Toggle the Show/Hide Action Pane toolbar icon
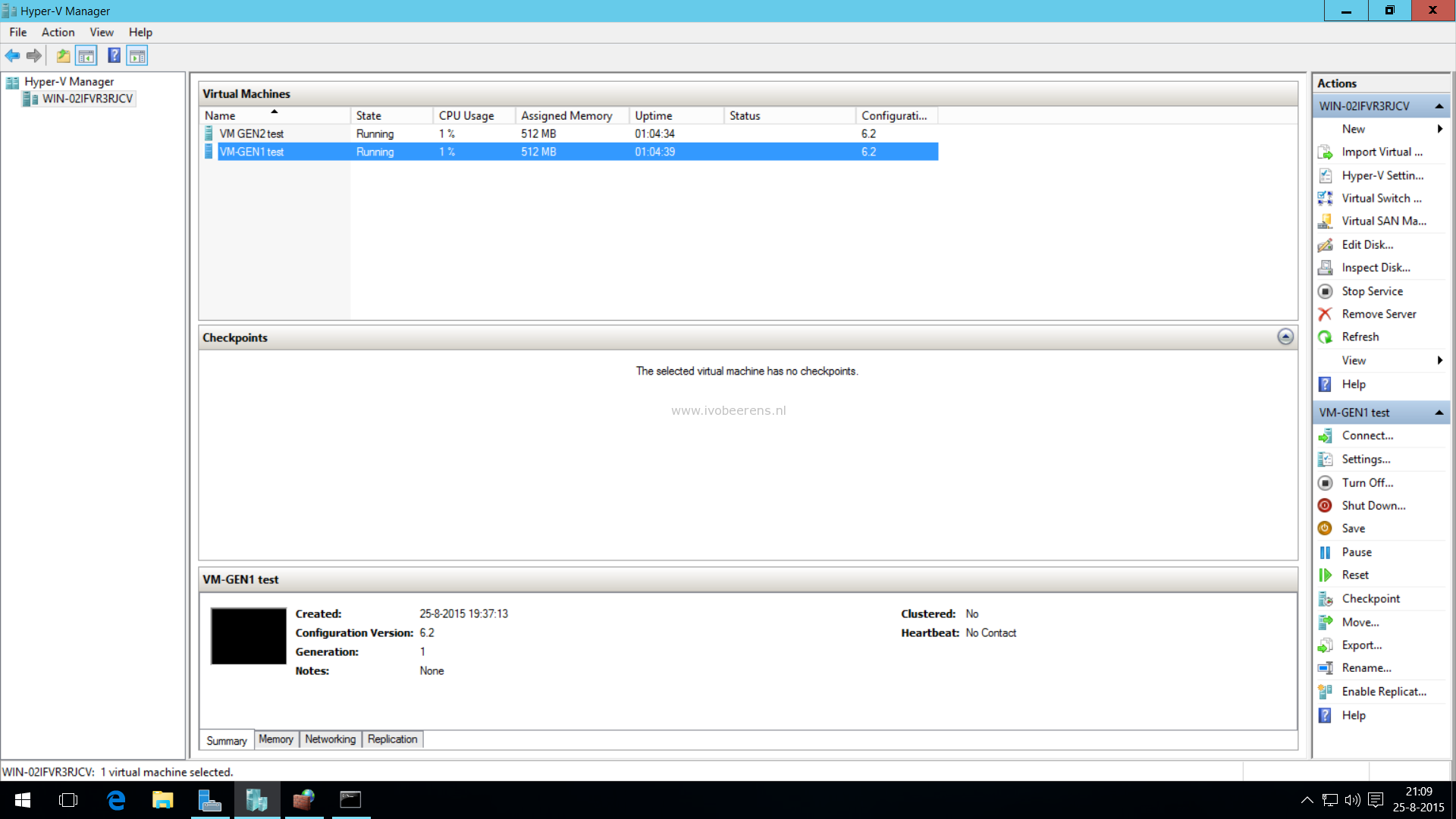The height and width of the screenshot is (819, 1456). 137,55
